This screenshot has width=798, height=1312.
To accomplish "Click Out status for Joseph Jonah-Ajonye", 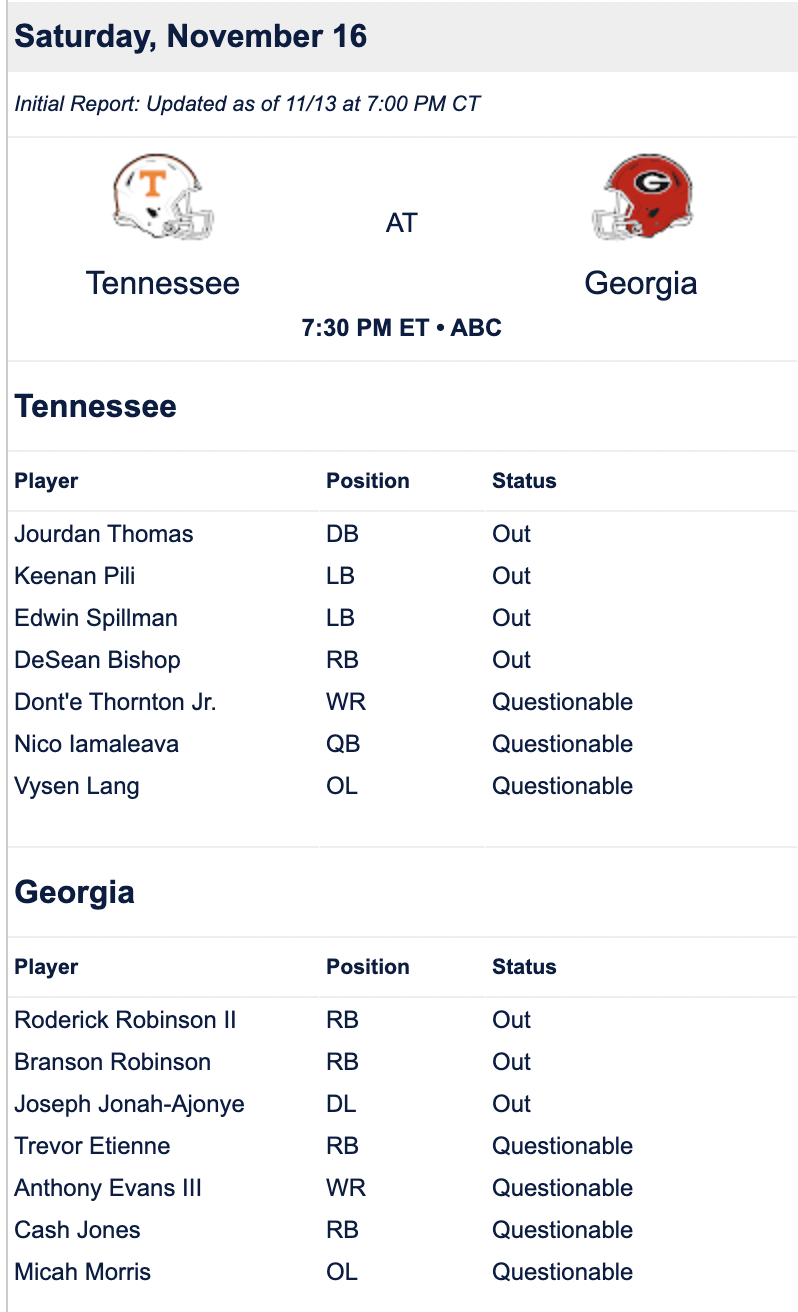I will [511, 1104].
